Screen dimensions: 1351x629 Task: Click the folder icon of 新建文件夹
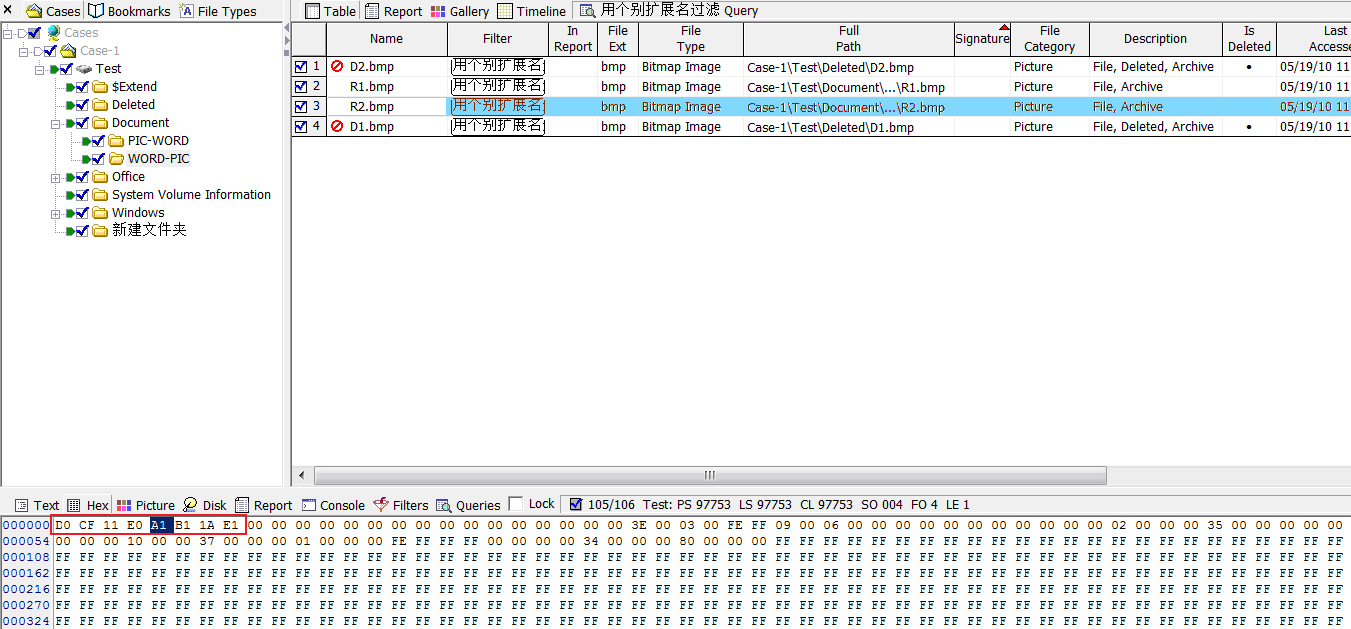(100, 231)
